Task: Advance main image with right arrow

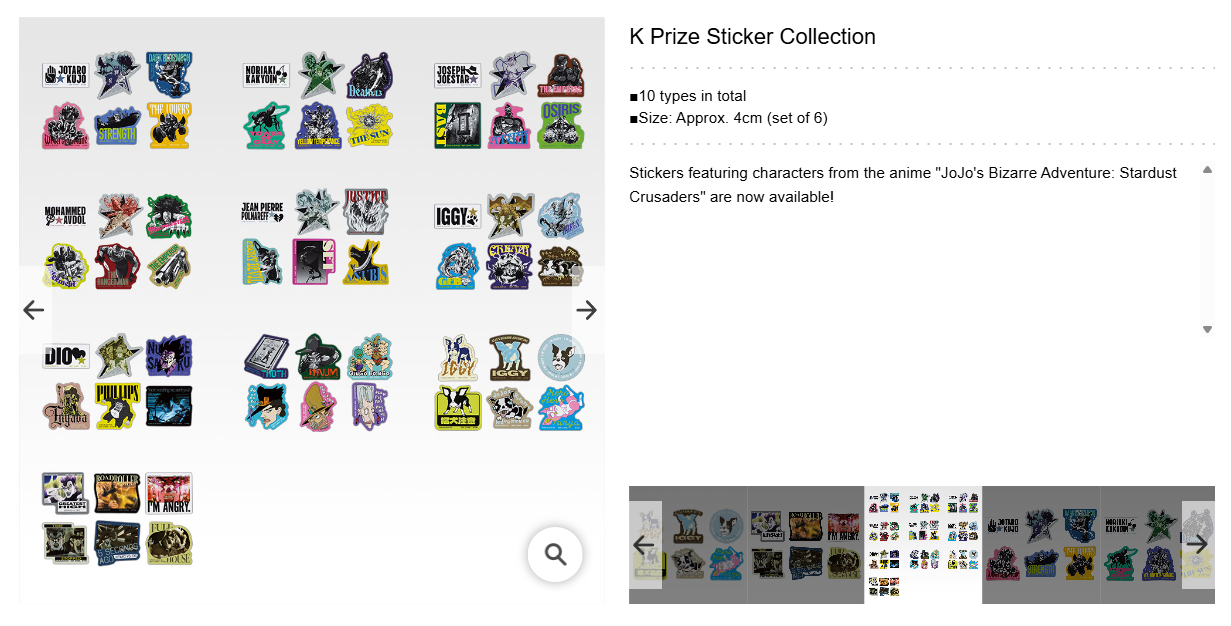Action: point(586,310)
